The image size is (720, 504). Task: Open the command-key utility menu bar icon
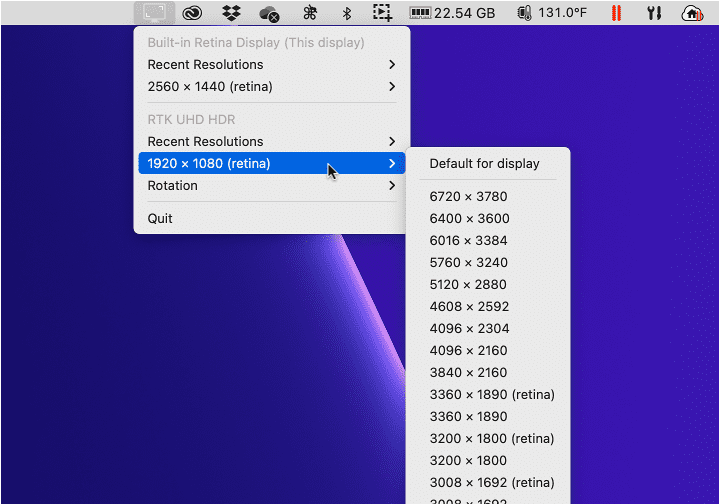click(309, 13)
